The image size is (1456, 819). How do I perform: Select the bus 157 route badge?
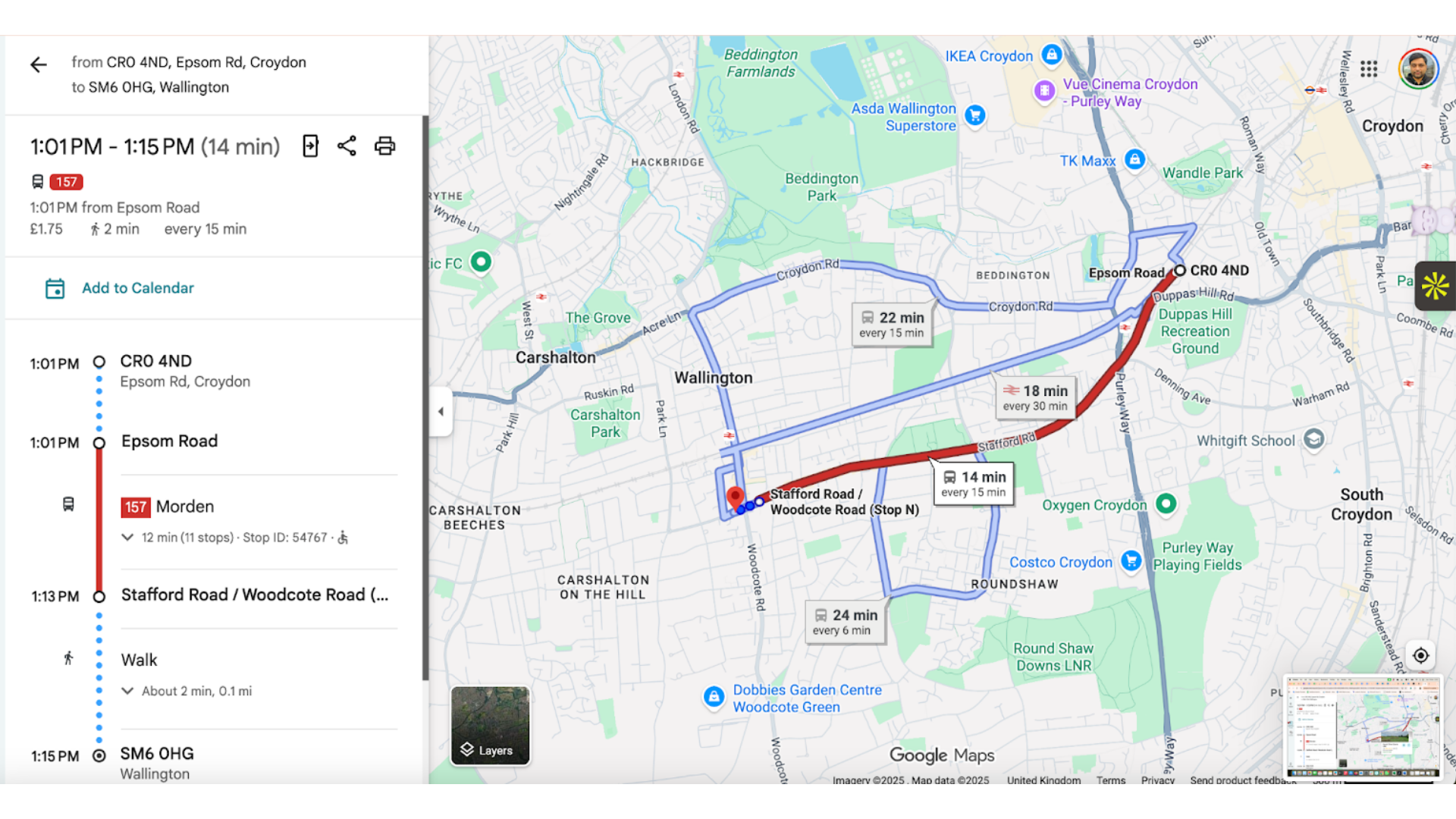pos(66,182)
